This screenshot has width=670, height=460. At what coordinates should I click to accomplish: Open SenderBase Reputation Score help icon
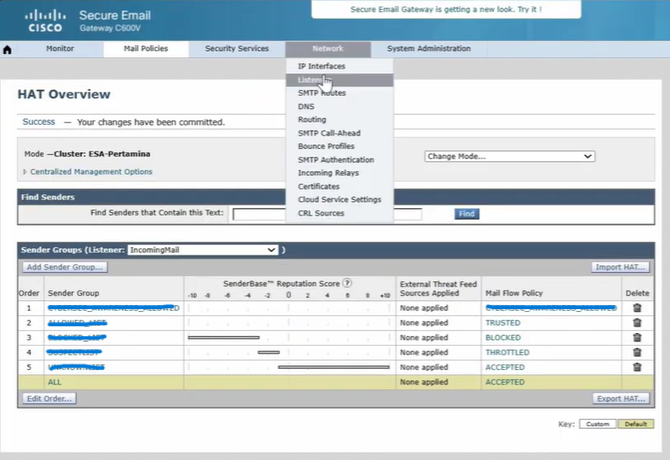click(x=348, y=284)
